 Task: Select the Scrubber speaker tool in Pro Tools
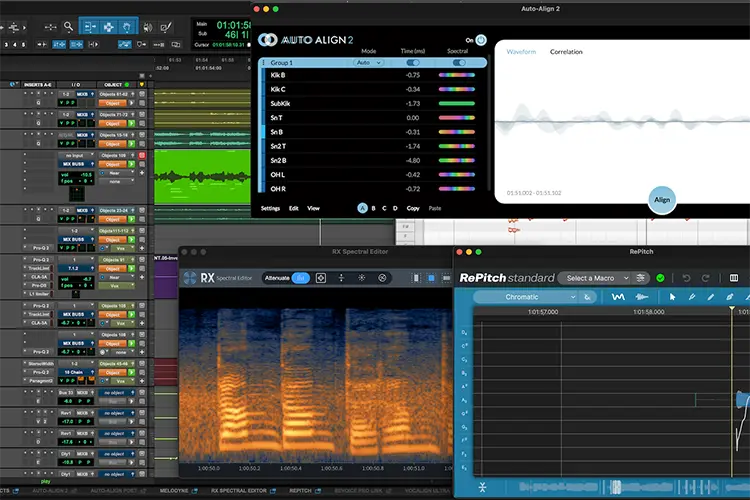(x=148, y=27)
